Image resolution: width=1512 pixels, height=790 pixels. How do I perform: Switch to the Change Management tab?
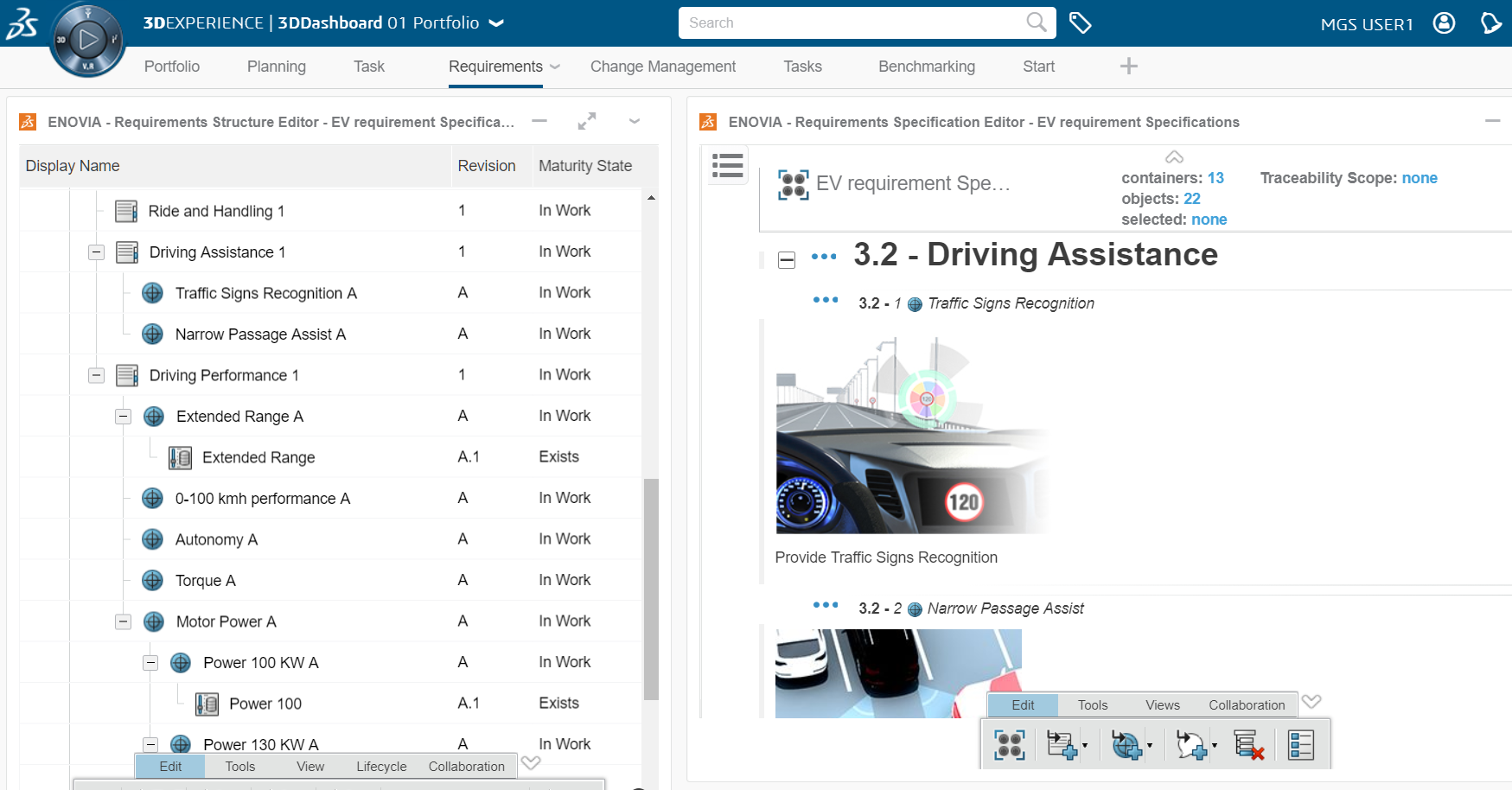pyautogui.click(x=663, y=67)
